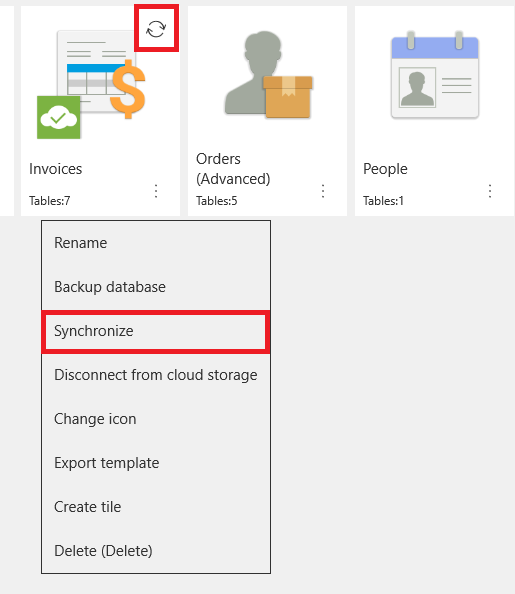Click the green cloud checkmark badge
Screen dimensions: 515x594
59,117
